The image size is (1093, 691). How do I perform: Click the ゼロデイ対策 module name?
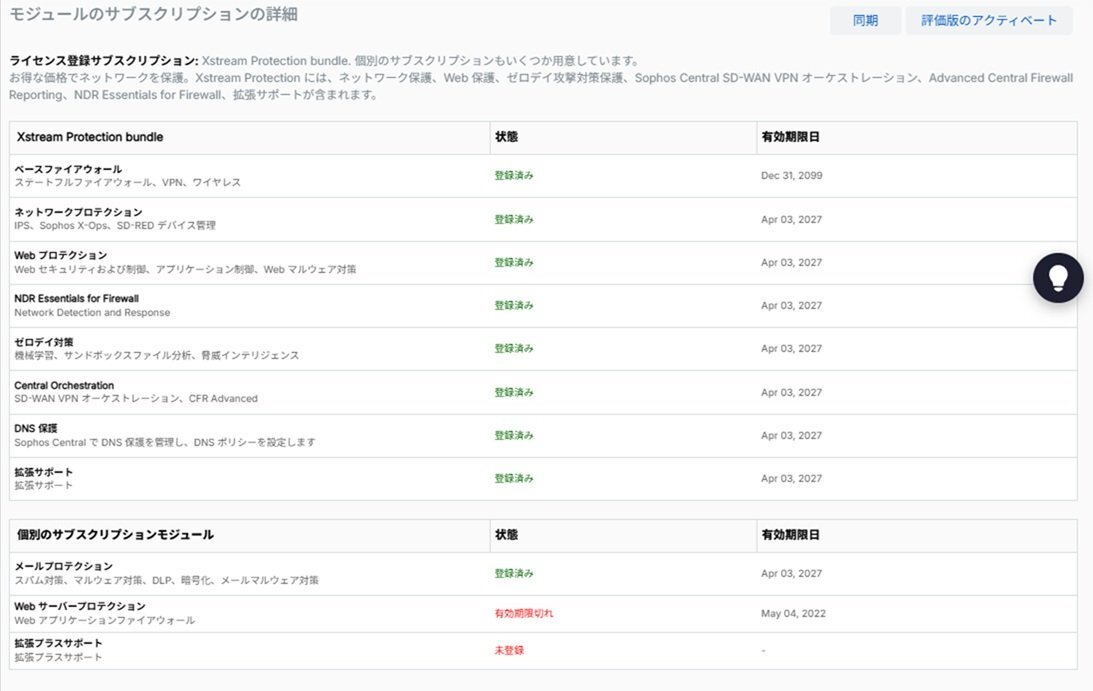pyautogui.click(x=44, y=342)
